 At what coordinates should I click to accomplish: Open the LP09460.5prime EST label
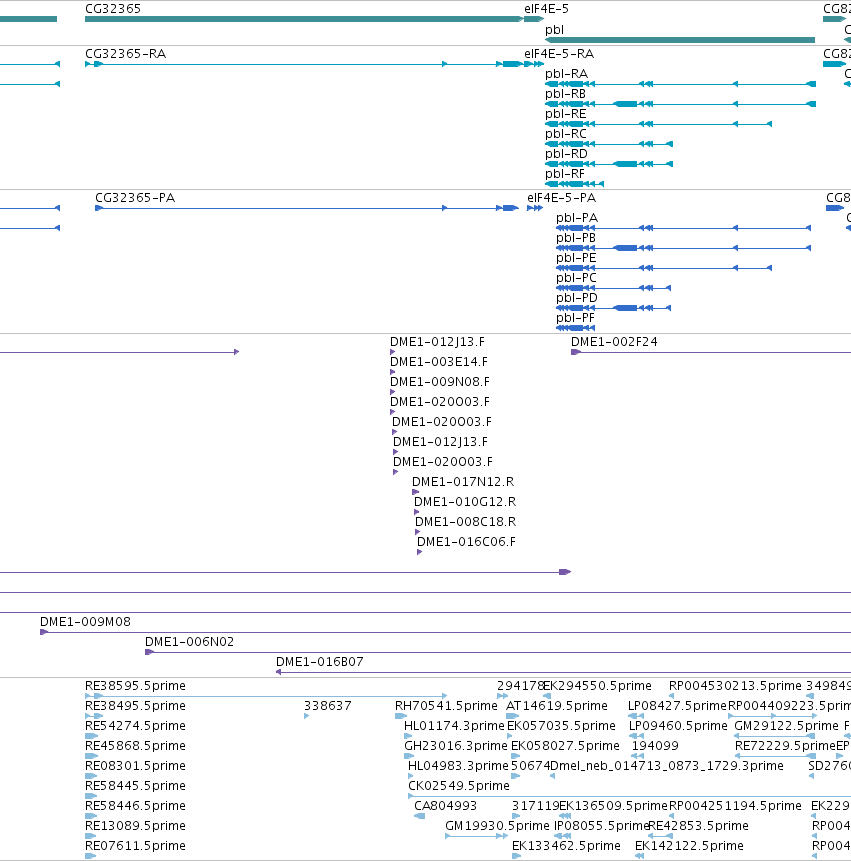(678, 726)
